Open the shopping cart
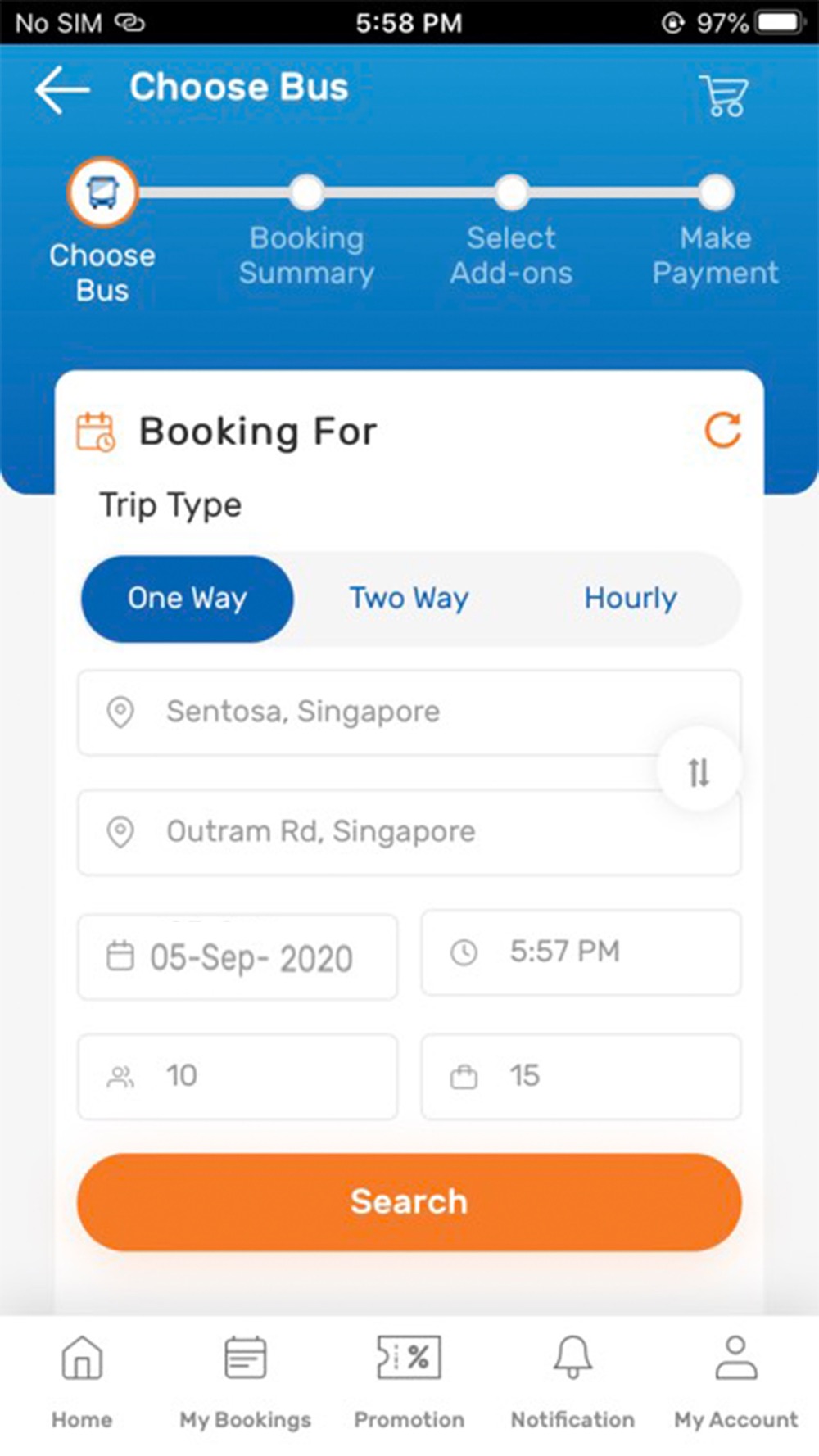The width and height of the screenshot is (819, 1456). (723, 95)
